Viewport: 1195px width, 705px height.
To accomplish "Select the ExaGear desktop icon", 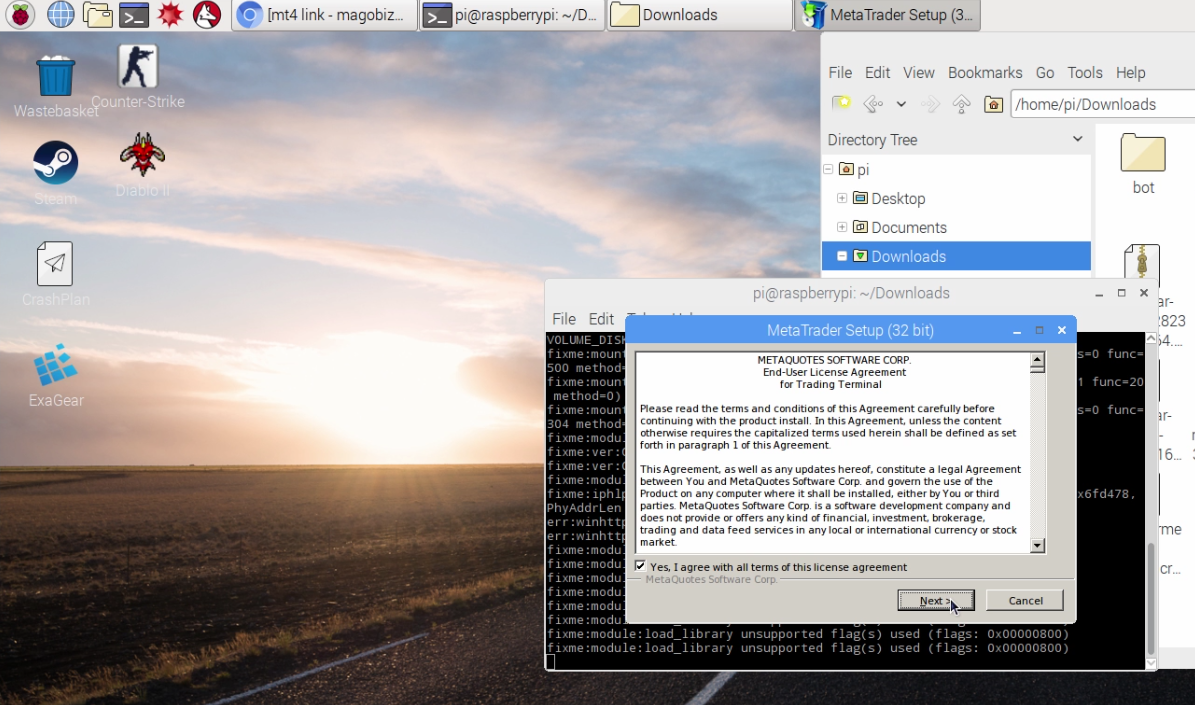I will point(56,376).
